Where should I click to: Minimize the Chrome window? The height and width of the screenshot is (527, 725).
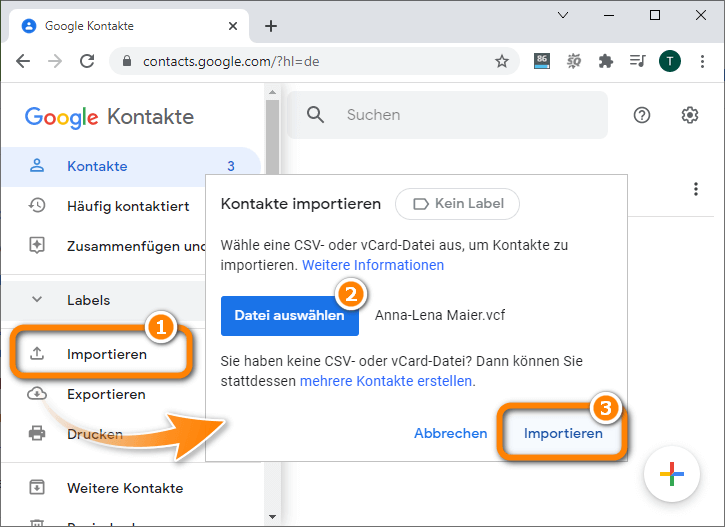(609, 15)
